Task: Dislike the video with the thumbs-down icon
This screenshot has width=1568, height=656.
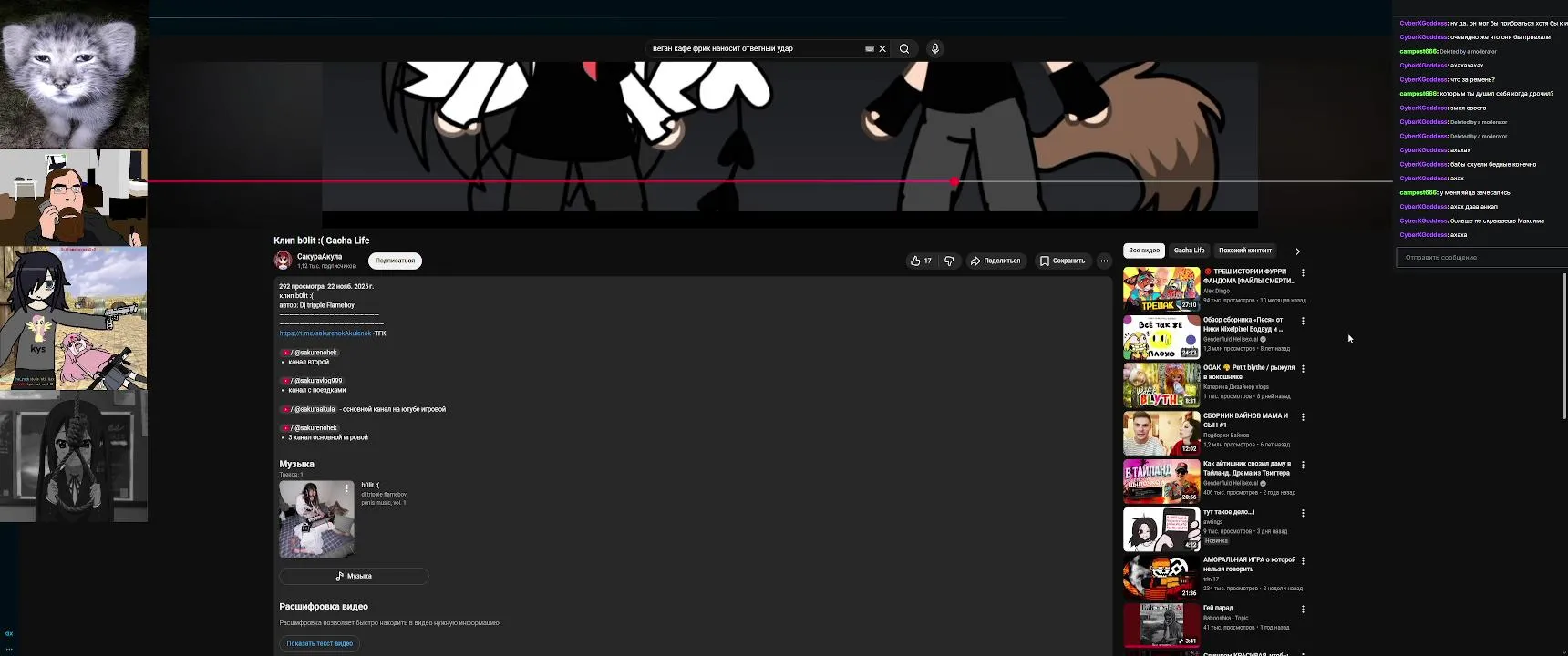Action: pyautogui.click(x=949, y=261)
